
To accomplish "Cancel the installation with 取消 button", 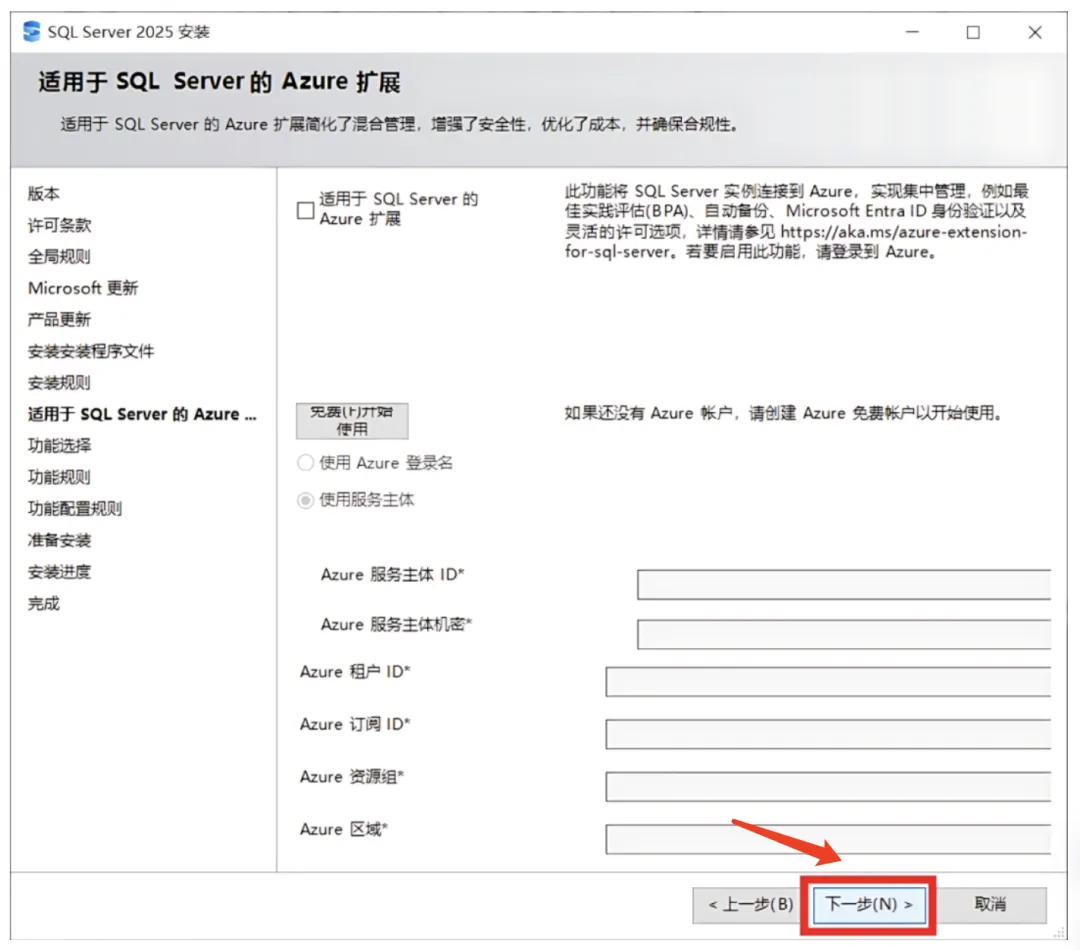I will 990,905.
